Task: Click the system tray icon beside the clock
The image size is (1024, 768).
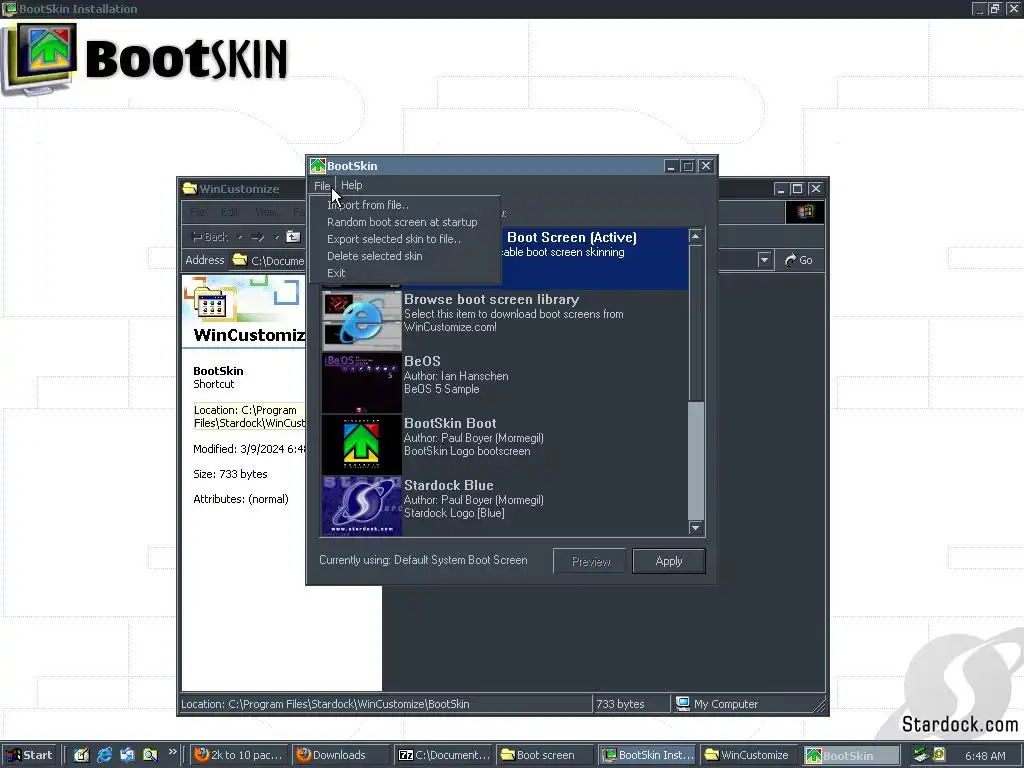Action: click(939, 754)
